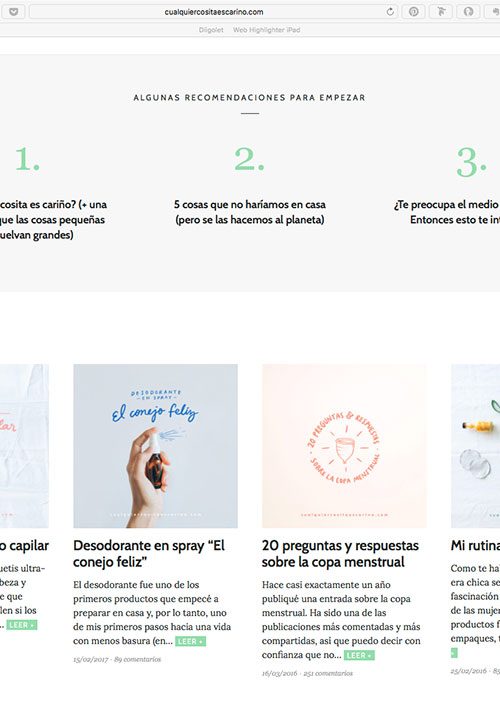Image resolution: width=500 pixels, height=714 pixels.
Task: Reload the page with the refresh icon
Action: 390,12
